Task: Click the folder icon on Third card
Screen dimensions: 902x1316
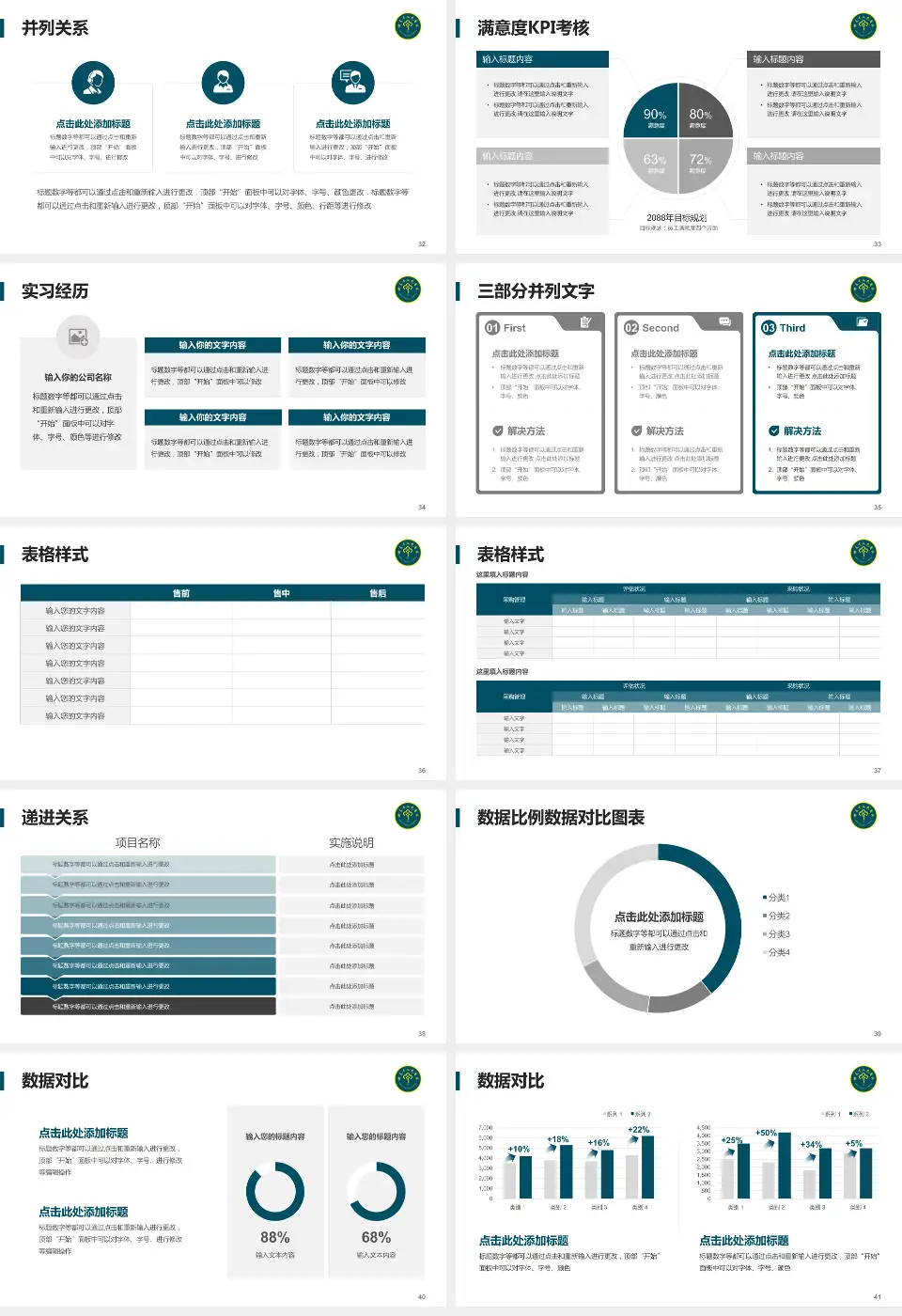Action: click(x=863, y=322)
